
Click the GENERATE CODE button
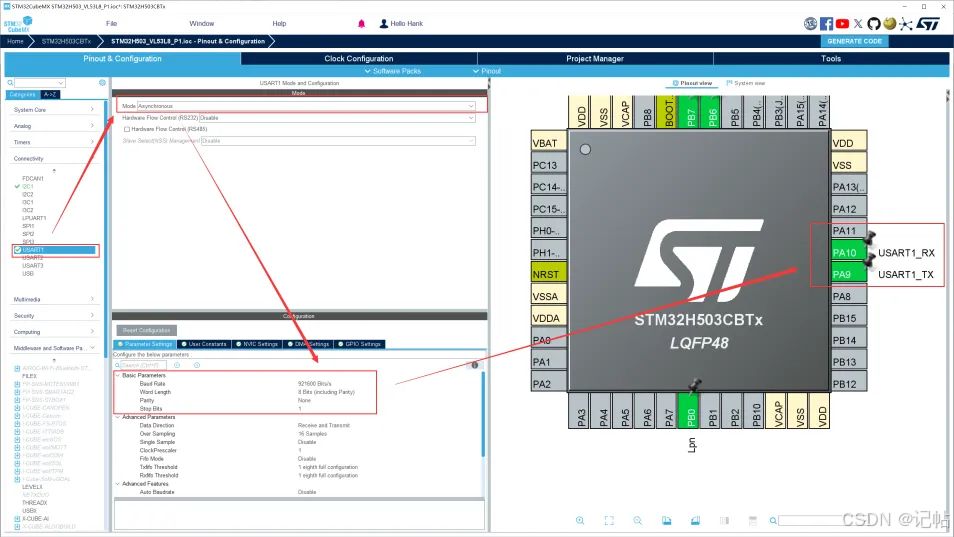(x=855, y=41)
